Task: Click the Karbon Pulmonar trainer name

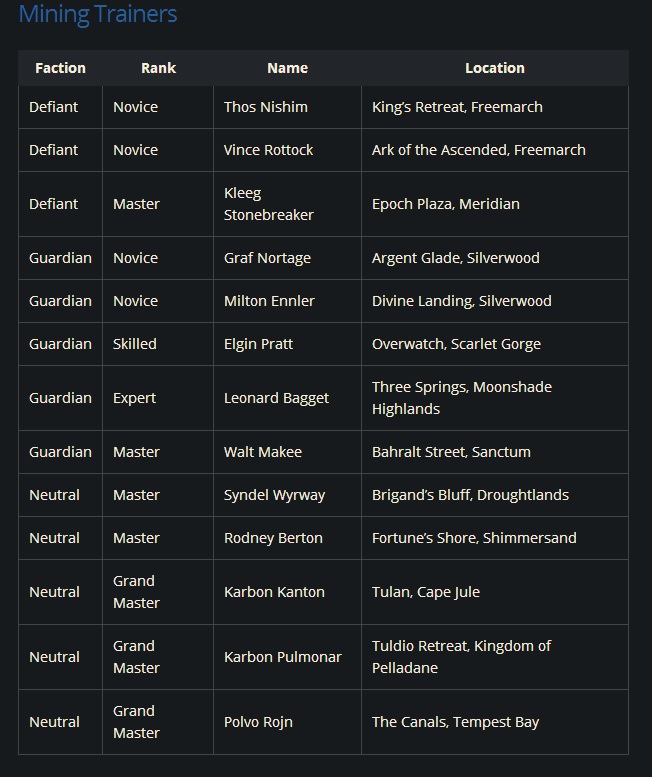Action: tap(283, 657)
